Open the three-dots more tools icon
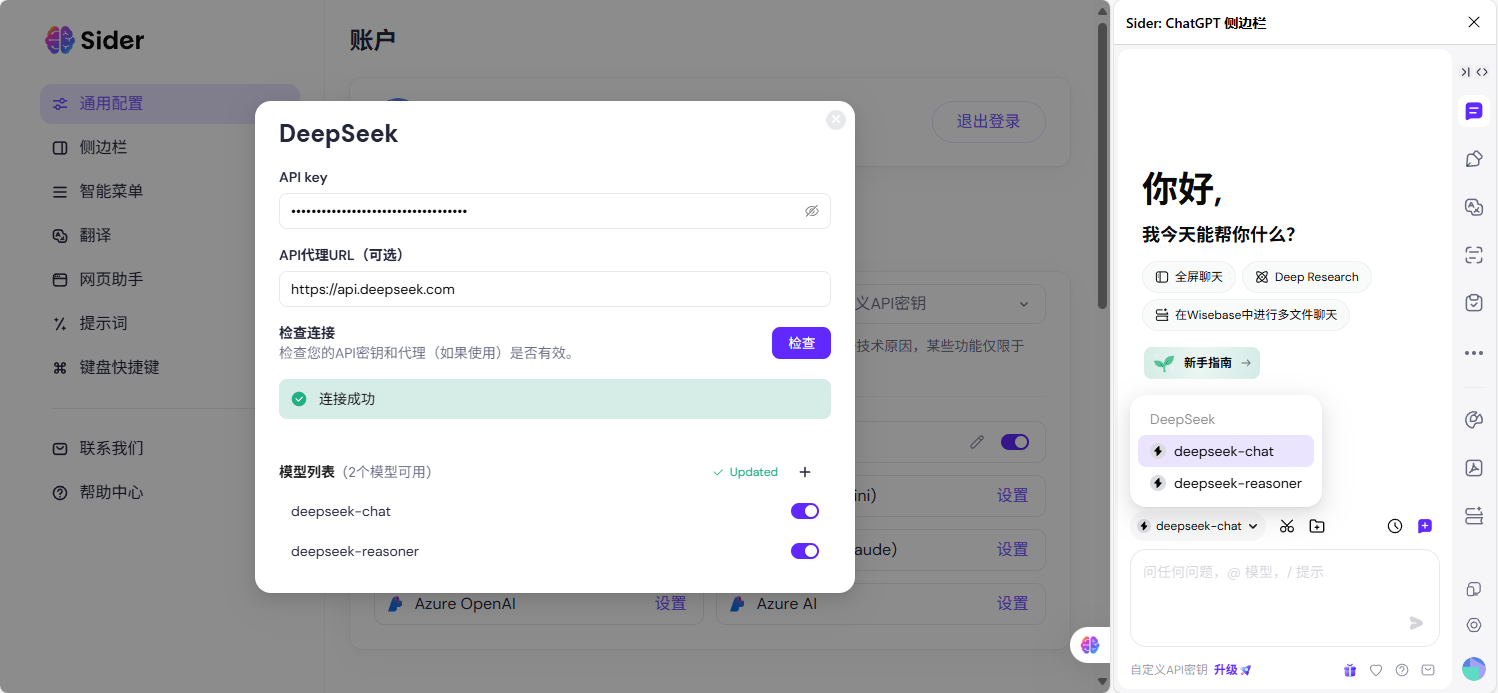 pyautogui.click(x=1473, y=352)
